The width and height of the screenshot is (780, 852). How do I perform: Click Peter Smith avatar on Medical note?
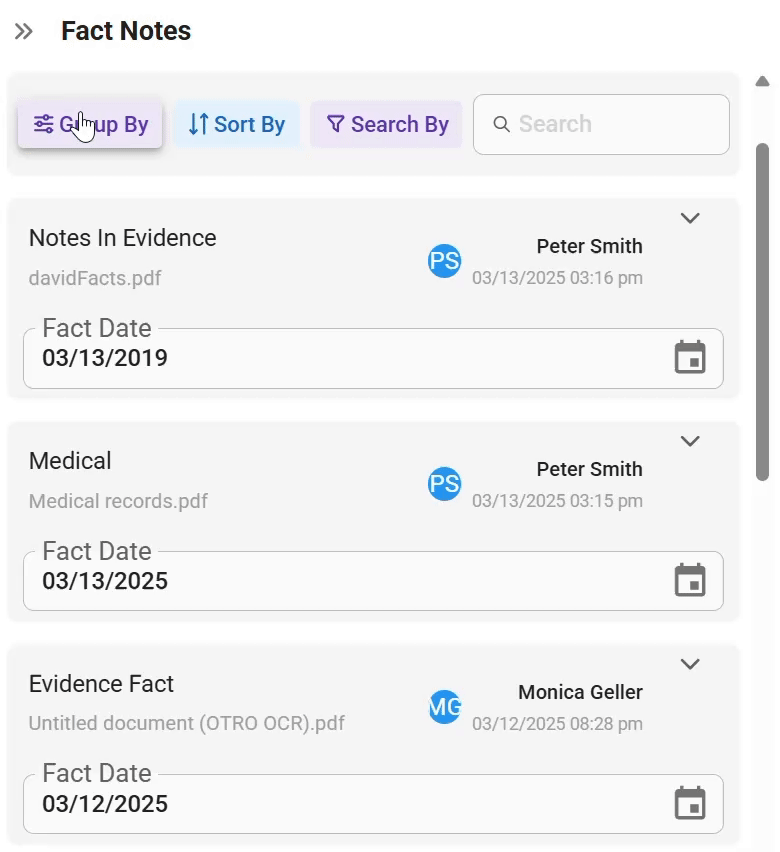coord(444,484)
